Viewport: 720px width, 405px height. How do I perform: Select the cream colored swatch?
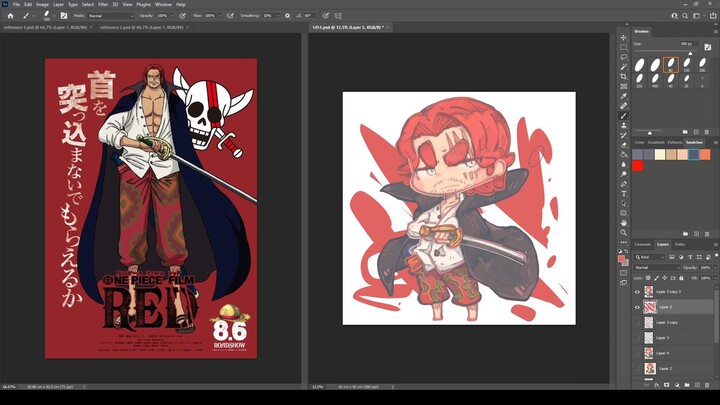(x=660, y=155)
